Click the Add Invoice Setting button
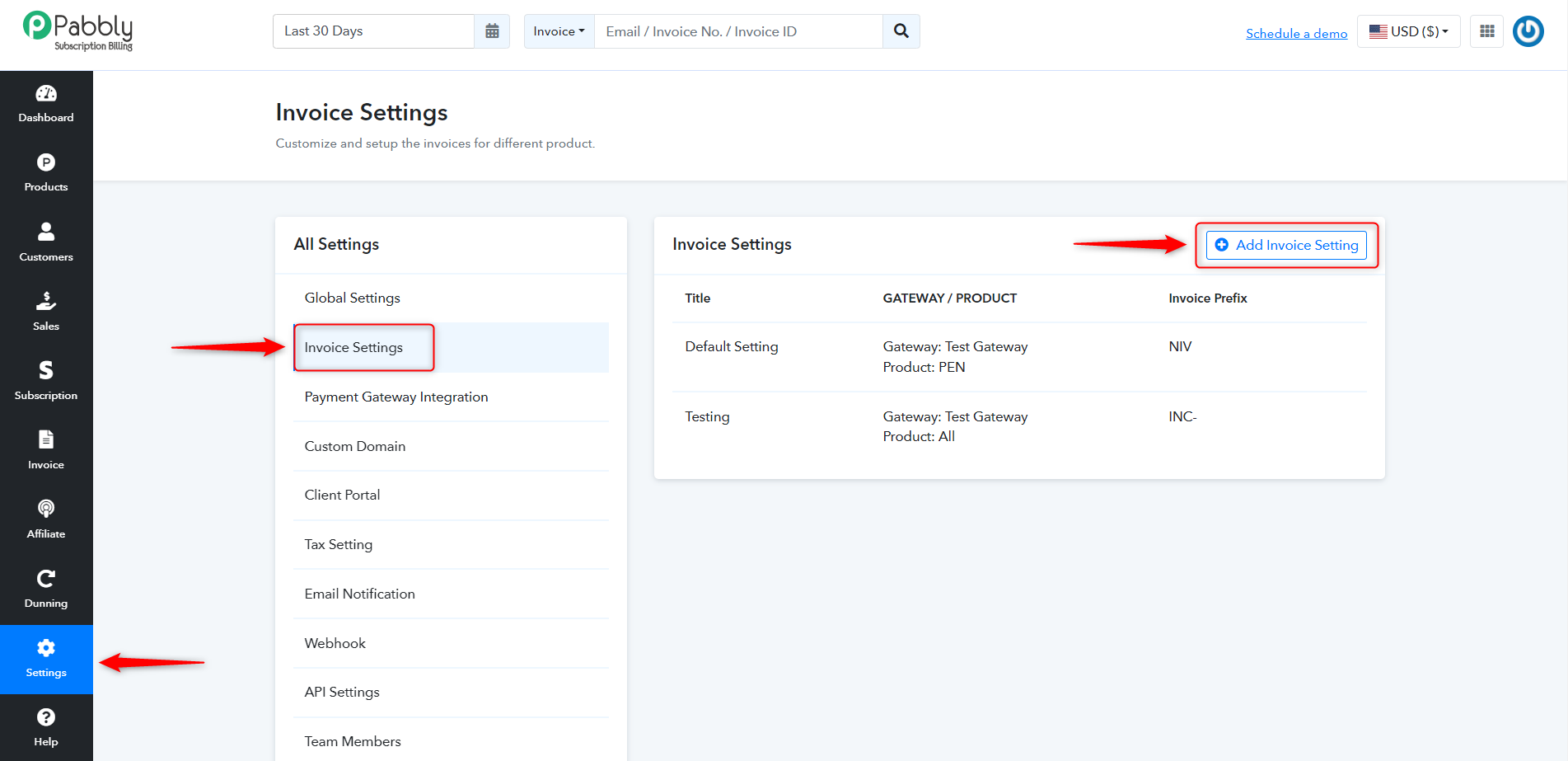 tap(1286, 245)
